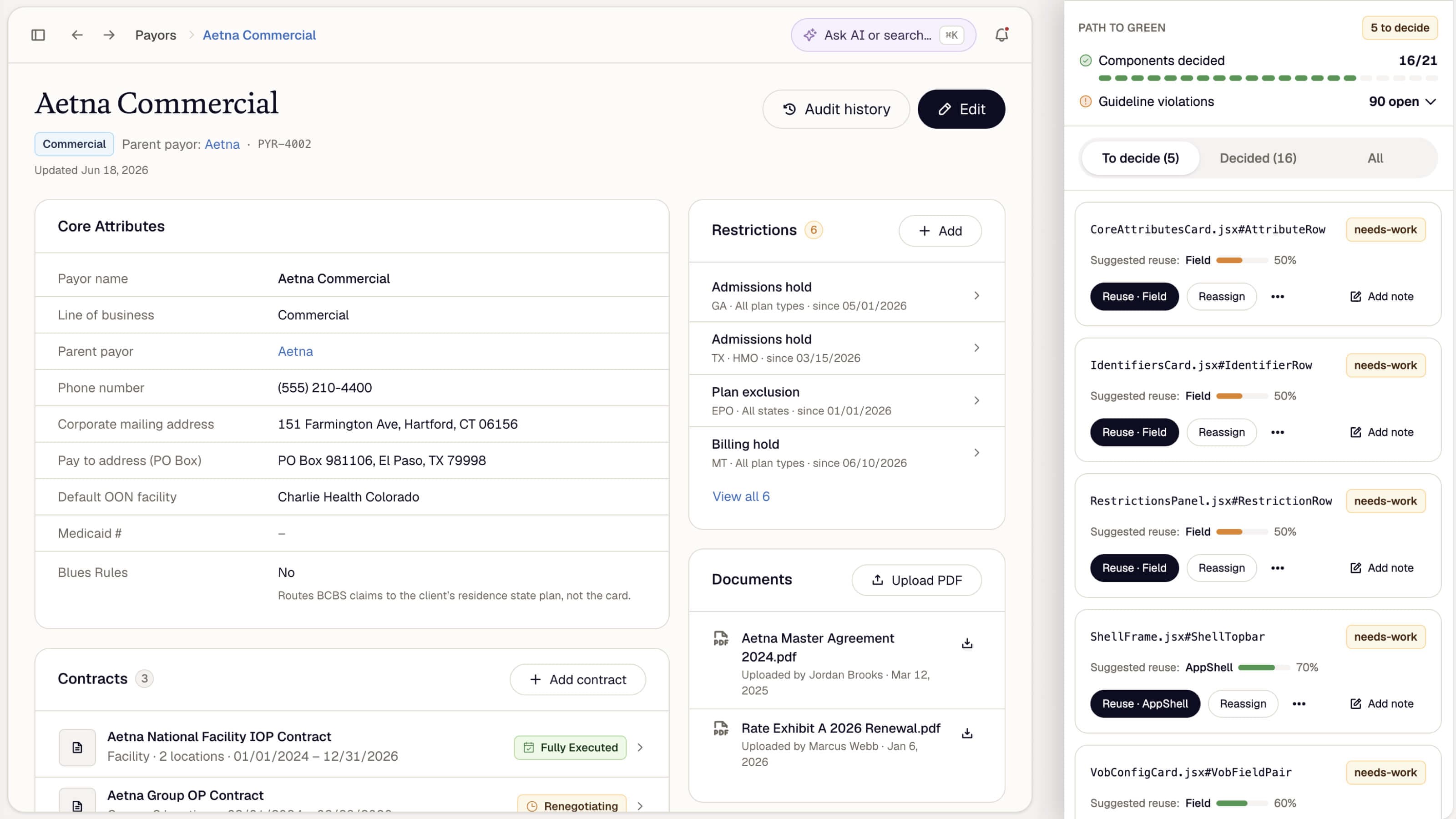Click Components decided progress bar

coord(1267,78)
